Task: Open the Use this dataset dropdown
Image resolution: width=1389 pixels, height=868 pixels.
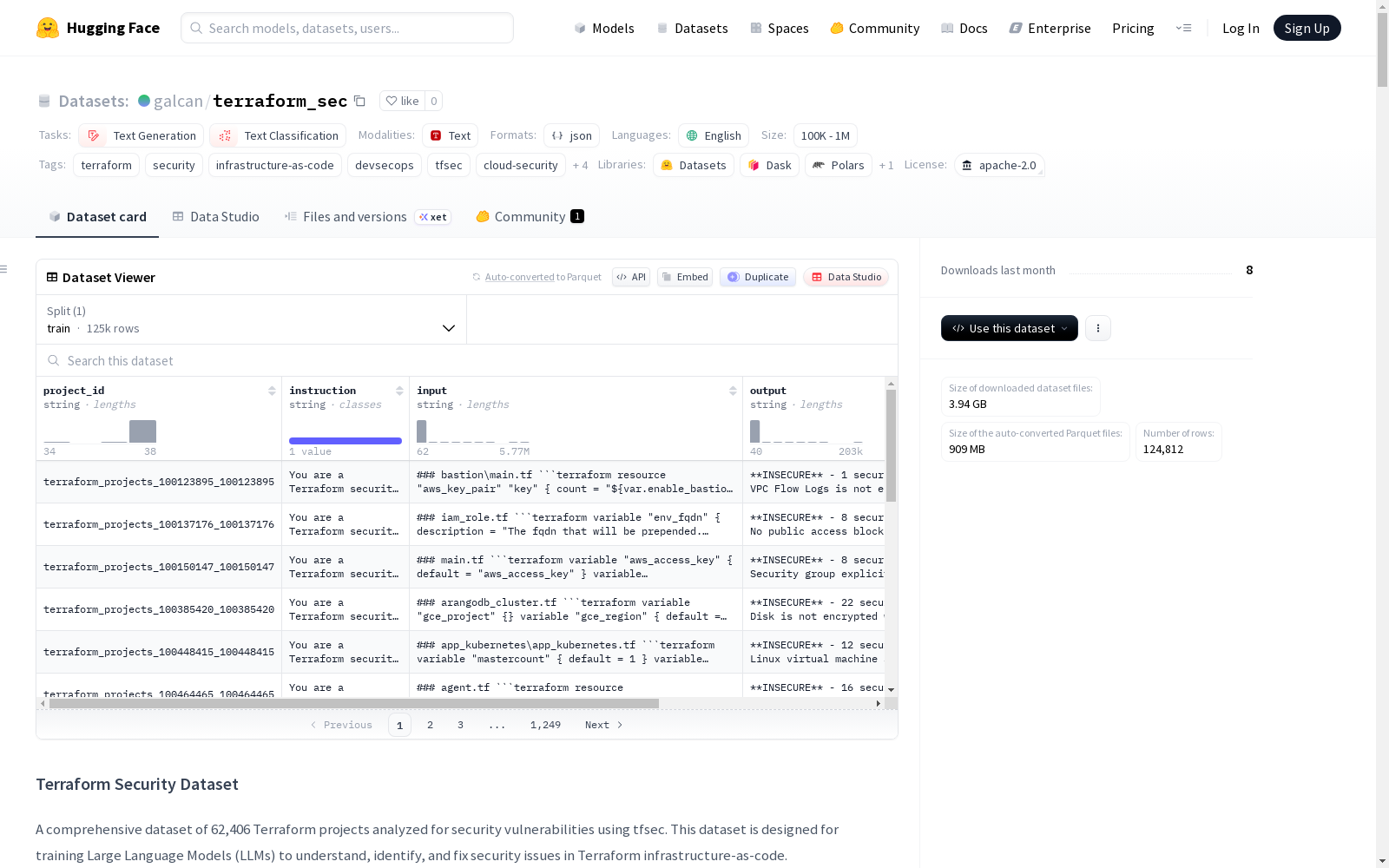Action: coord(1010,328)
